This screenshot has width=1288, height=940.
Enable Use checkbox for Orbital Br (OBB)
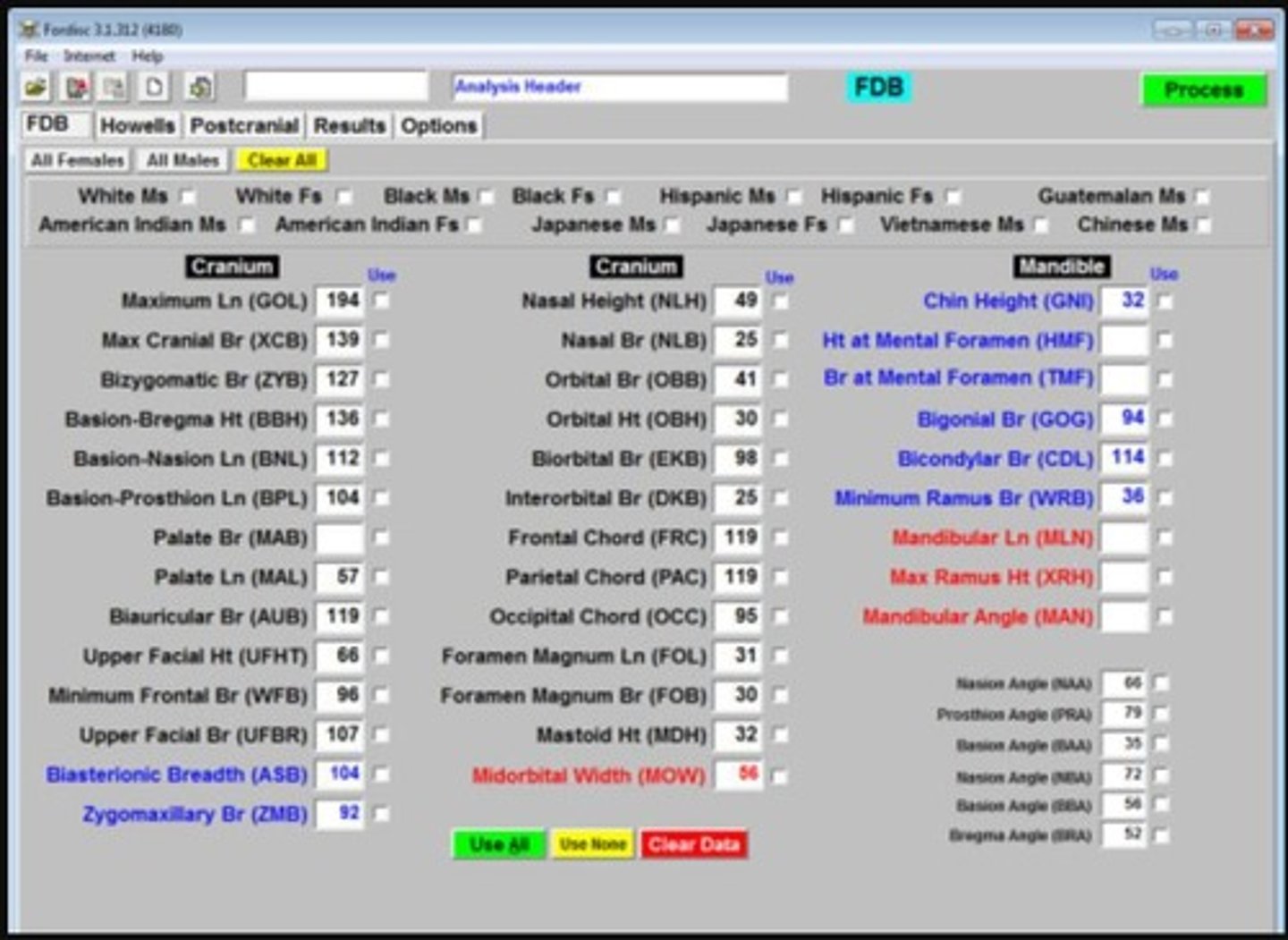coord(781,380)
